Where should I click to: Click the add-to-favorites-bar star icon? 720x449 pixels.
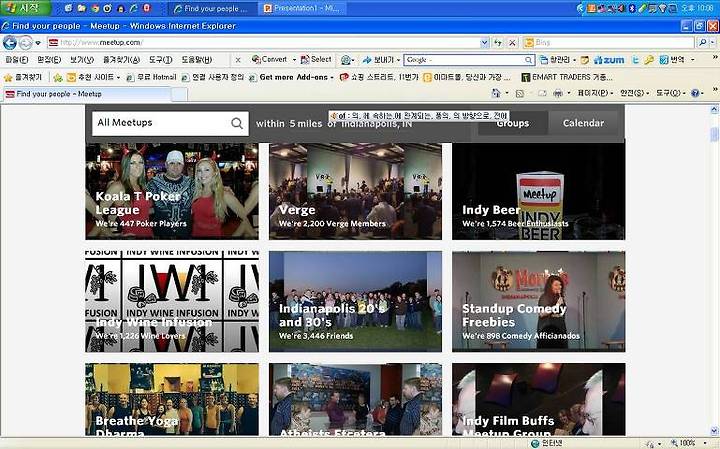pos(57,77)
